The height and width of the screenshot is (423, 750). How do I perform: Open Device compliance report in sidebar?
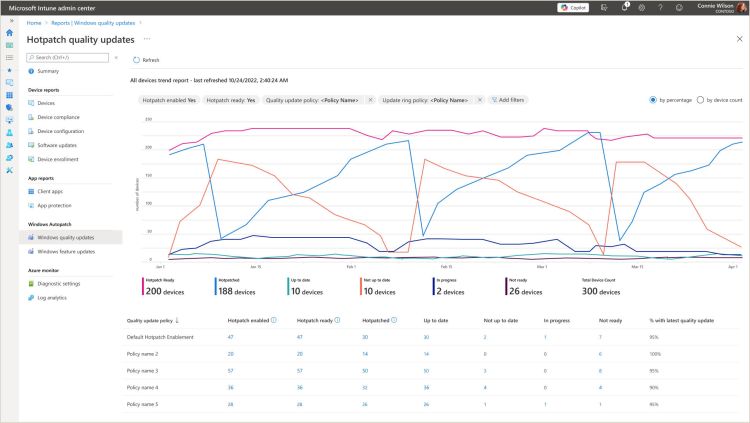[x=60, y=117]
